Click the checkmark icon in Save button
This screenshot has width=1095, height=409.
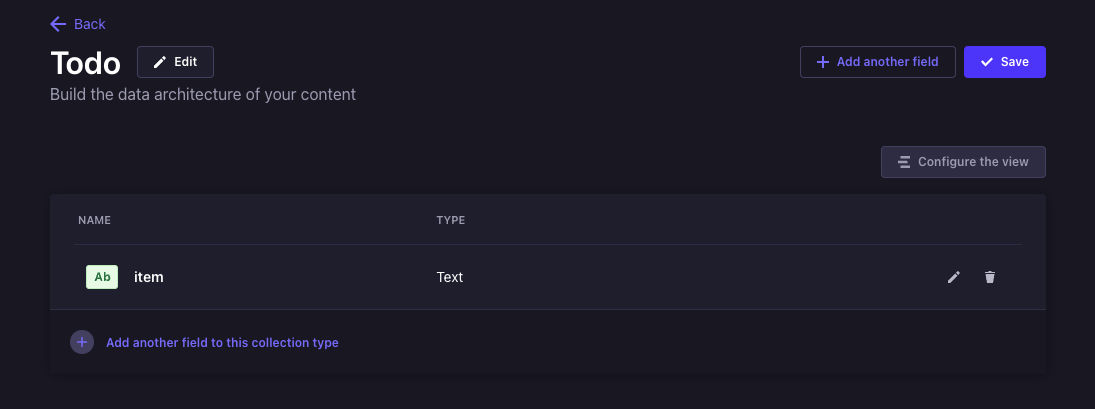[x=987, y=62]
